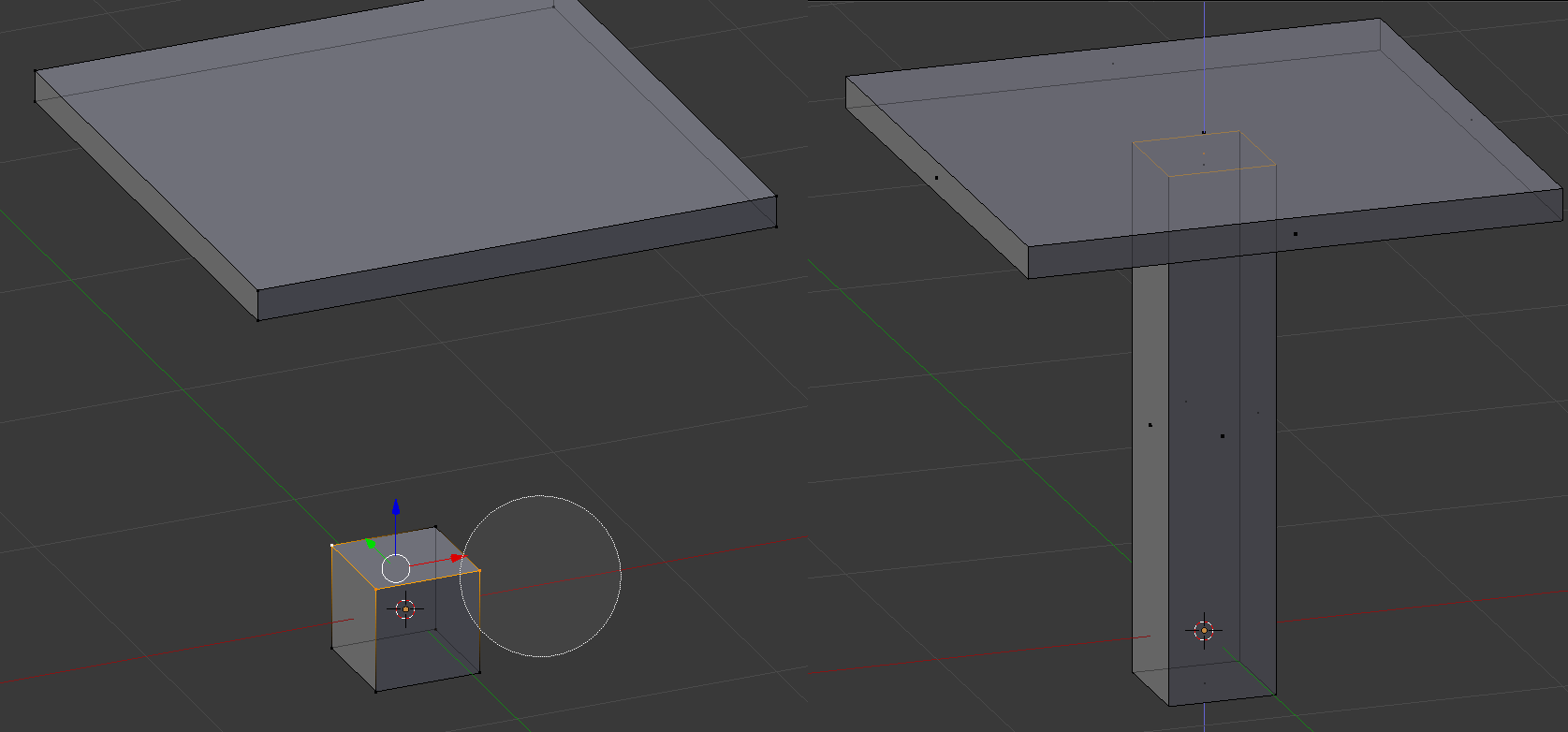
Task: Click the left slab's leftmost top corner vertex
Action: click(36, 71)
